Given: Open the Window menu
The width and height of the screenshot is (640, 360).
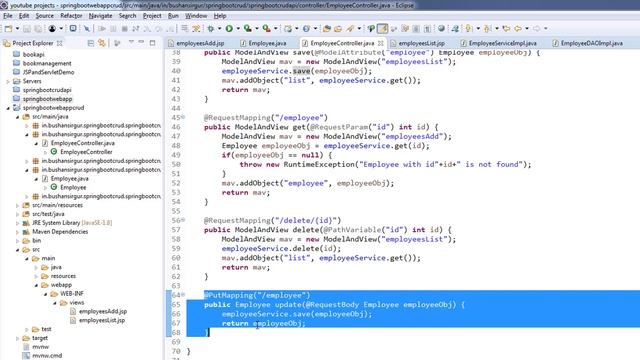Looking at the screenshot, I should tap(196, 16).
